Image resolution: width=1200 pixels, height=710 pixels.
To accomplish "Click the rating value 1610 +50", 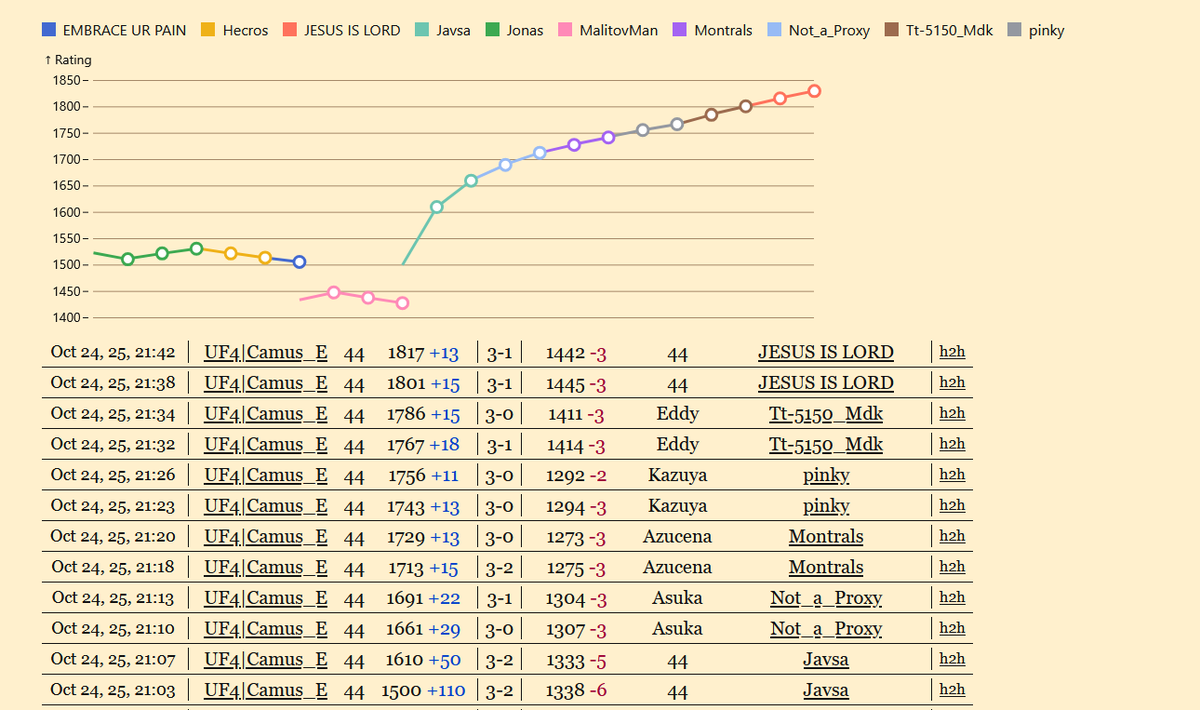I will 423,660.
